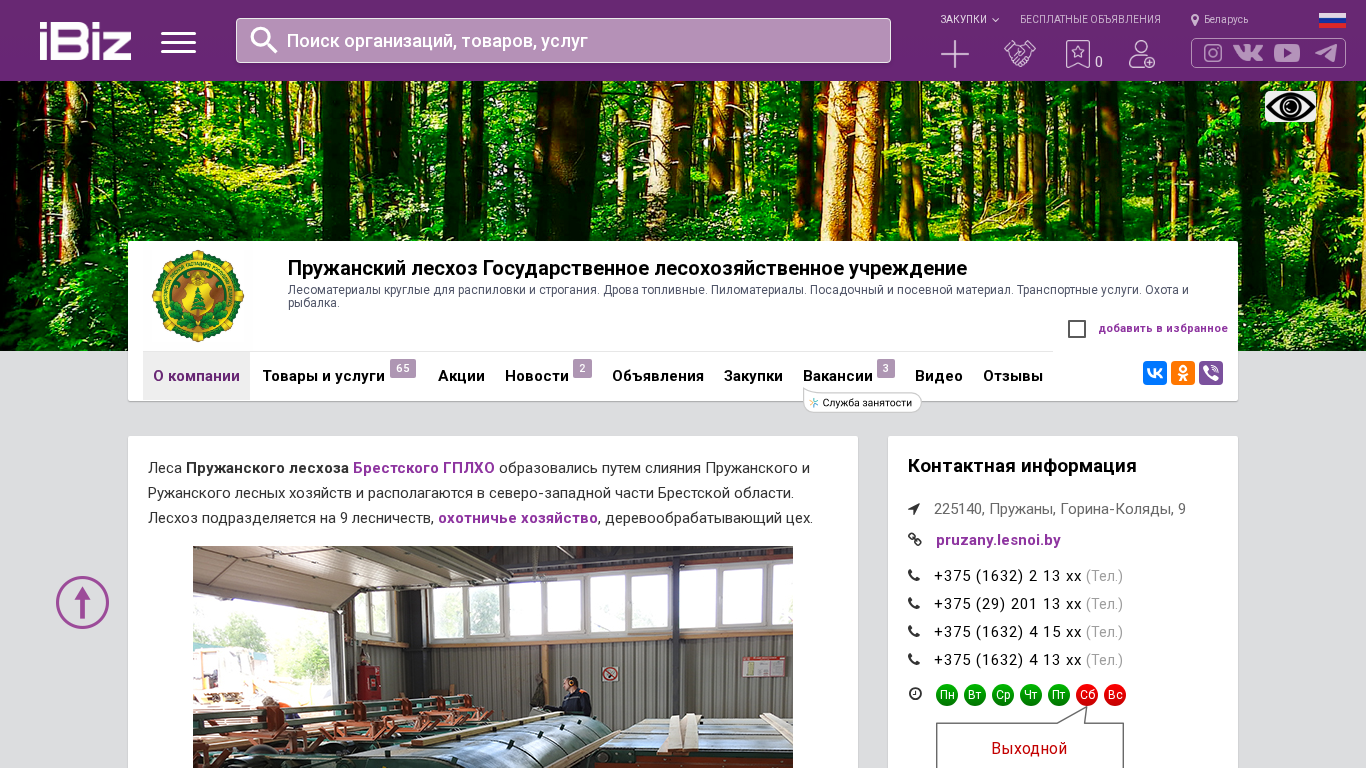Viewport: 1366px width, 768px height.
Task: Select the Вс weekday circle
Action: click(1115, 695)
